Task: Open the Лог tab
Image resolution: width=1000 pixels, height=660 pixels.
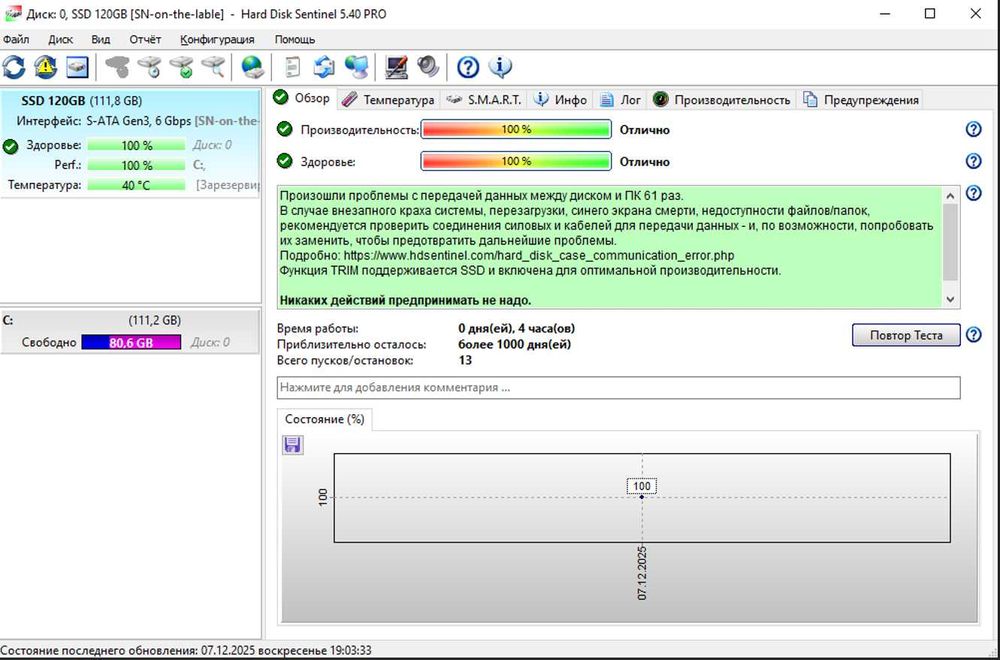Action: 621,99
